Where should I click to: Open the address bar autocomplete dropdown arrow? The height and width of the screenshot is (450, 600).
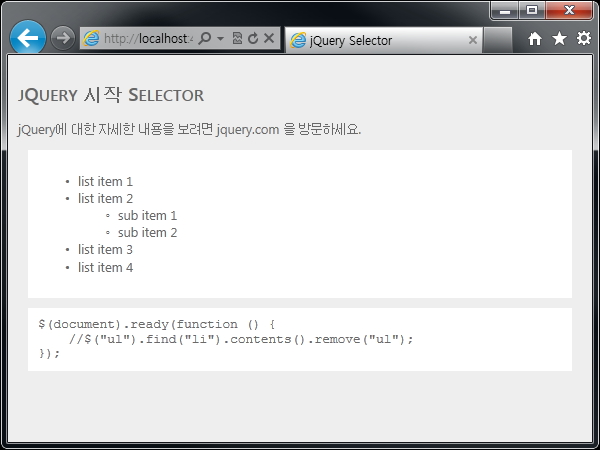point(220,38)
